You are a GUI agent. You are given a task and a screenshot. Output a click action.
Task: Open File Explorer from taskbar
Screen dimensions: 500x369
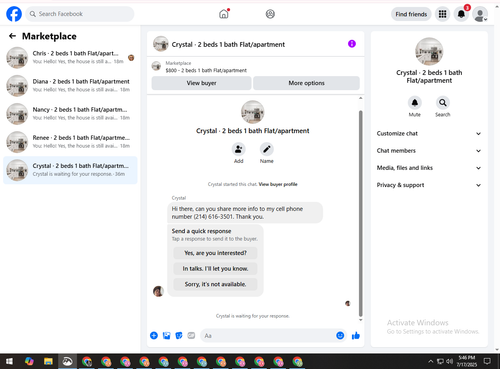tap(48, 361)
